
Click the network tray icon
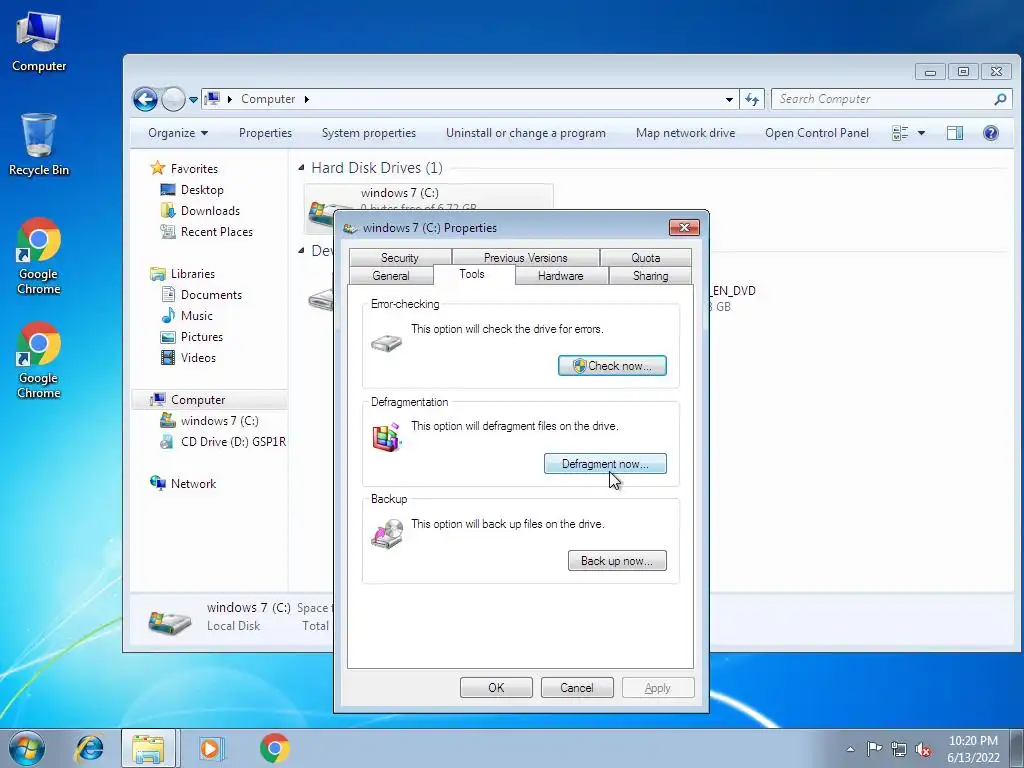[899, 749]
